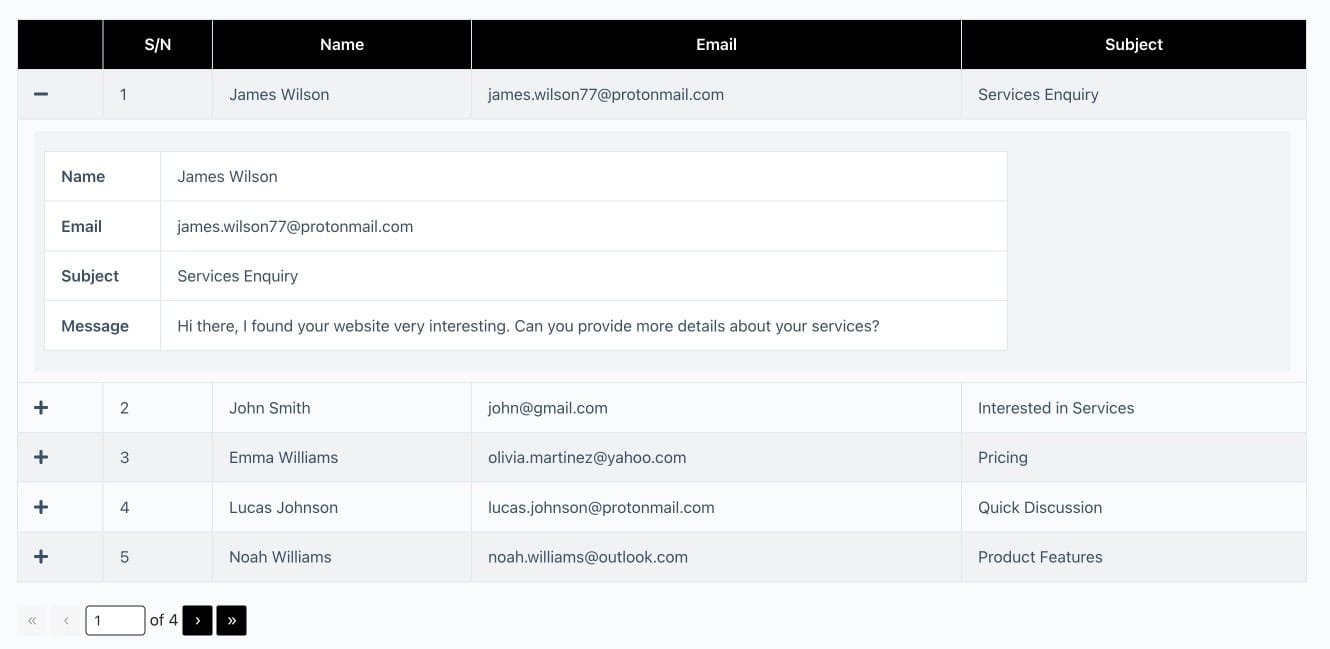
Task: Click the disabled first page button
Action: tap(32, 621)
